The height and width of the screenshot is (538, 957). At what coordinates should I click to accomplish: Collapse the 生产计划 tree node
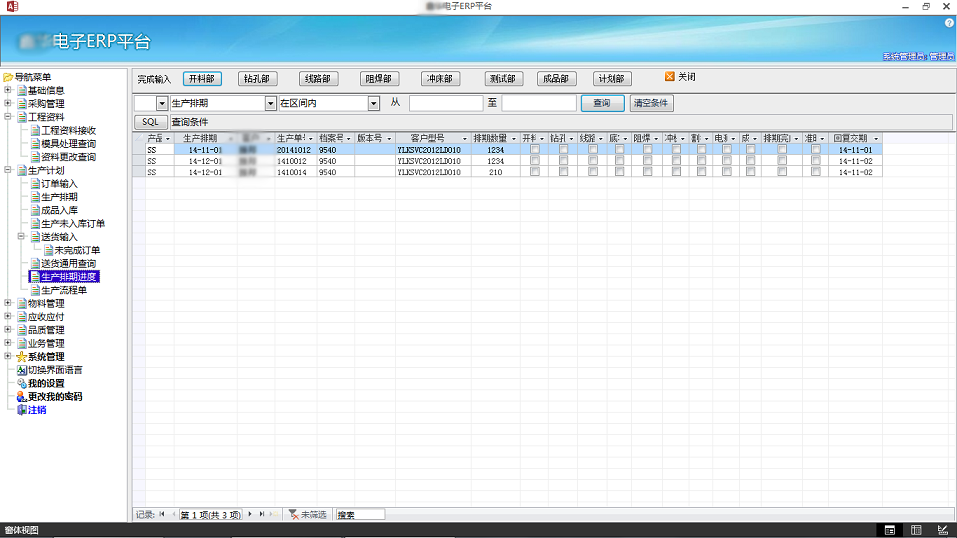(8, 170)
